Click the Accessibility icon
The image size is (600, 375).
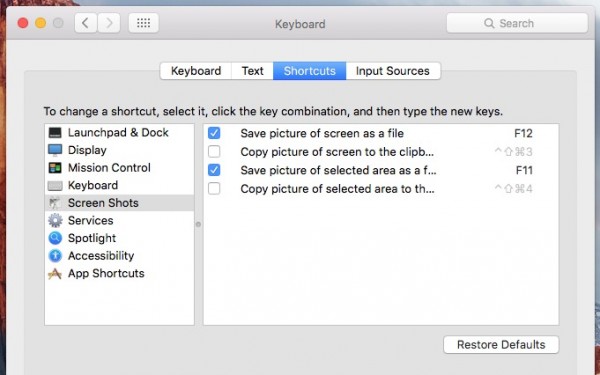pyautogui.click(x=55, y=256)
